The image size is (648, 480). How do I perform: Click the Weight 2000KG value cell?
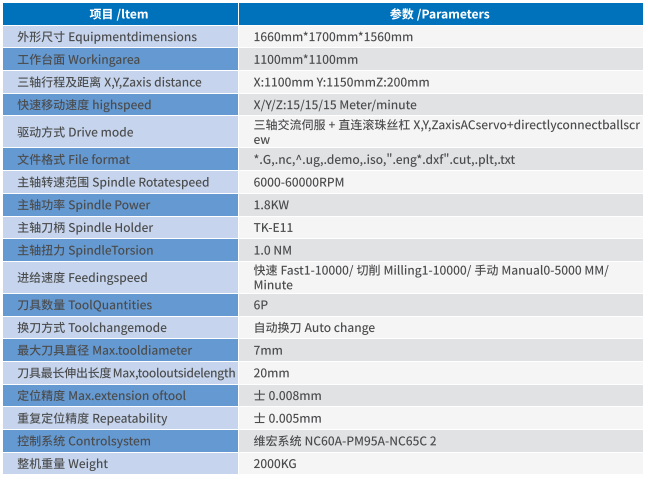pyautogui.click(x=276, y=464)
